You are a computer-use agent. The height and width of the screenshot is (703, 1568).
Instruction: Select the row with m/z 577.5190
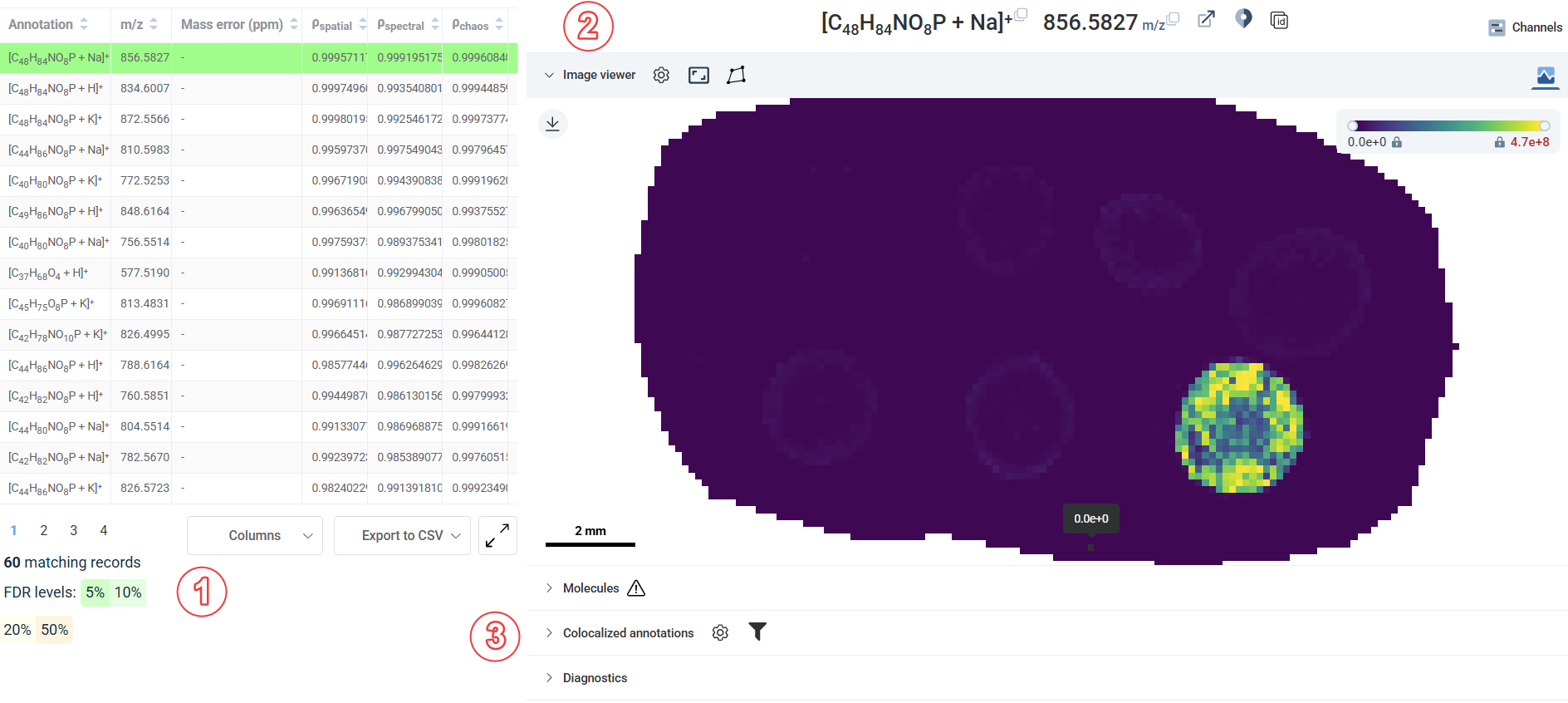[258, 273]
